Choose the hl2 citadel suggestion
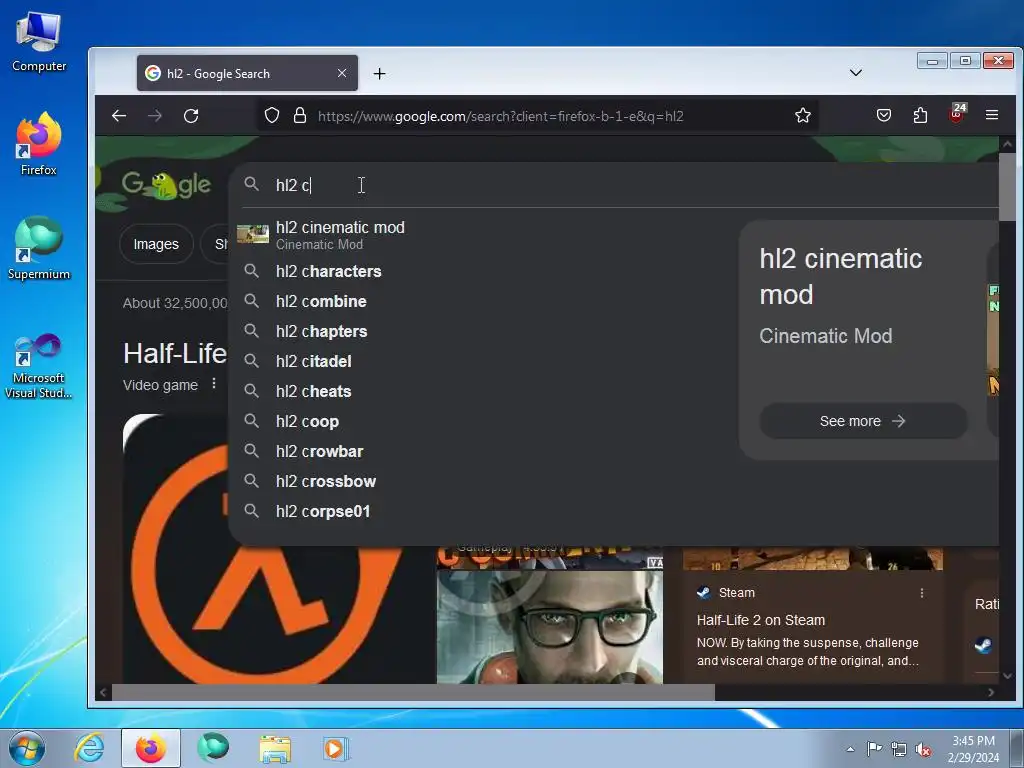This screenshot has width=1024, height=768. [x=483, y=361]
